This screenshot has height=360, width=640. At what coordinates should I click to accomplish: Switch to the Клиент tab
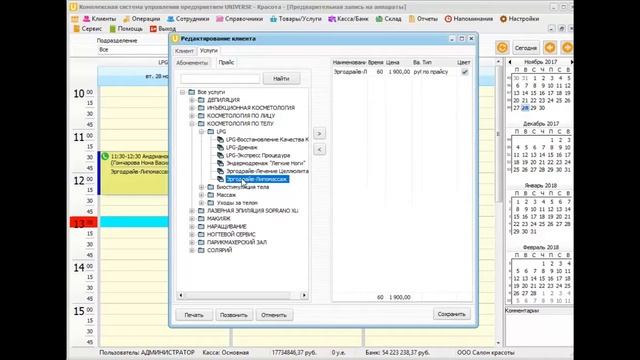click(x=184, y=51)
